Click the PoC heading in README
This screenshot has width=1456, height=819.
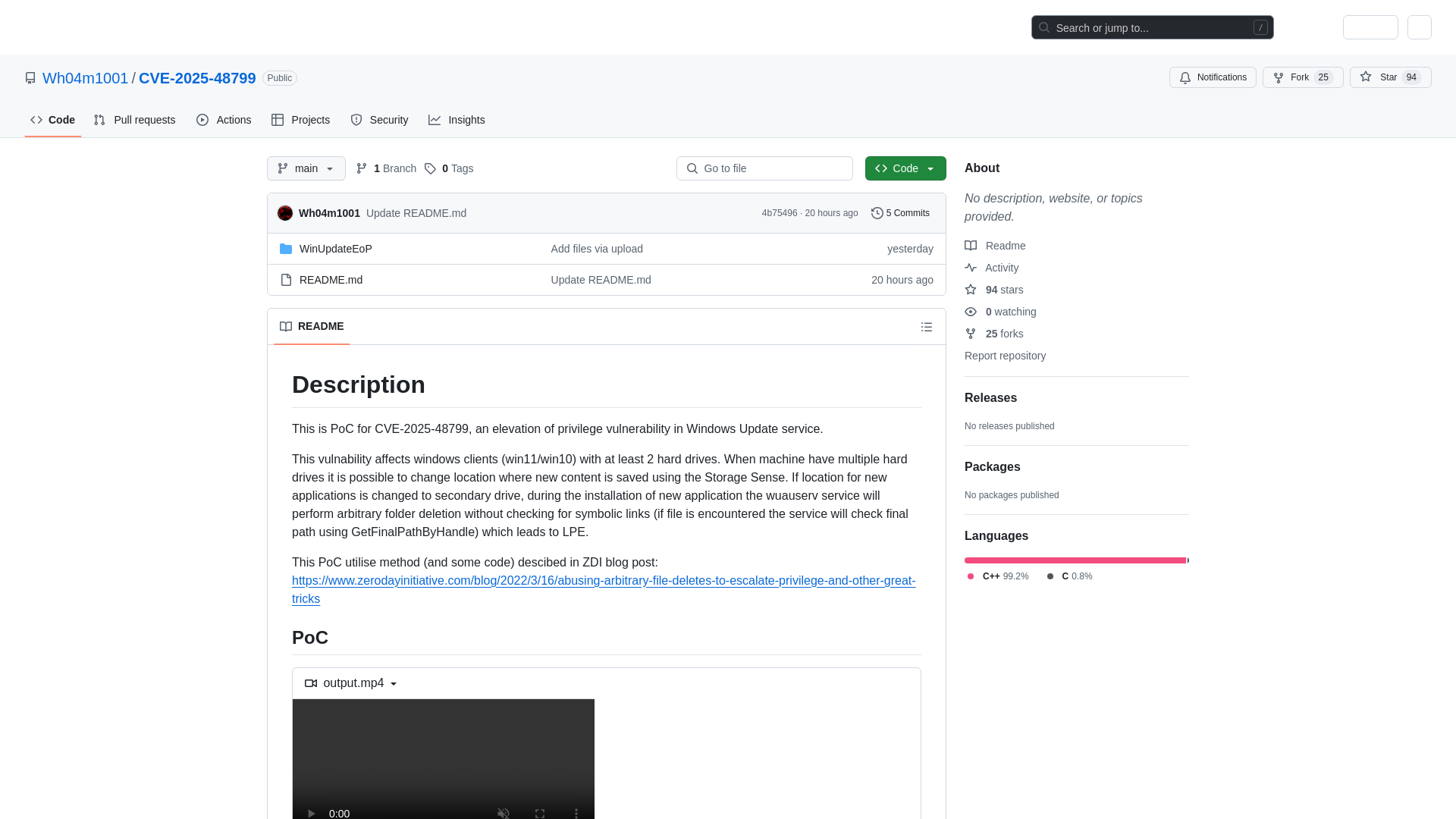(310, 638)
